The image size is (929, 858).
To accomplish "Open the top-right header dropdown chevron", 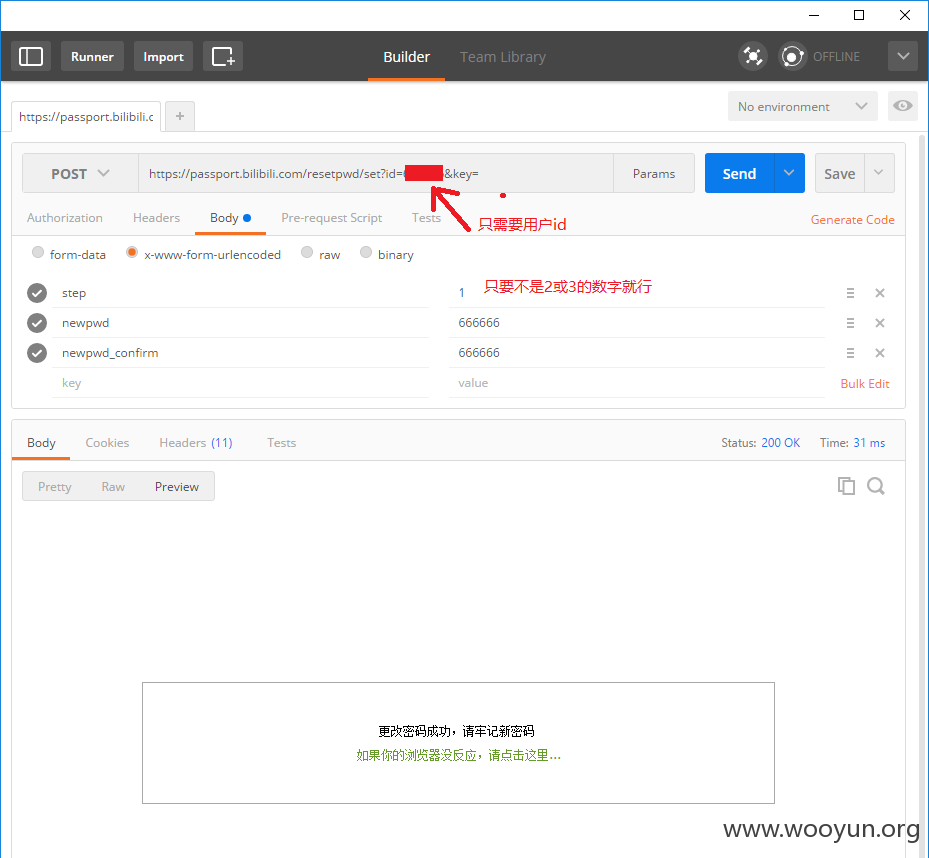I will pos(903,56).
